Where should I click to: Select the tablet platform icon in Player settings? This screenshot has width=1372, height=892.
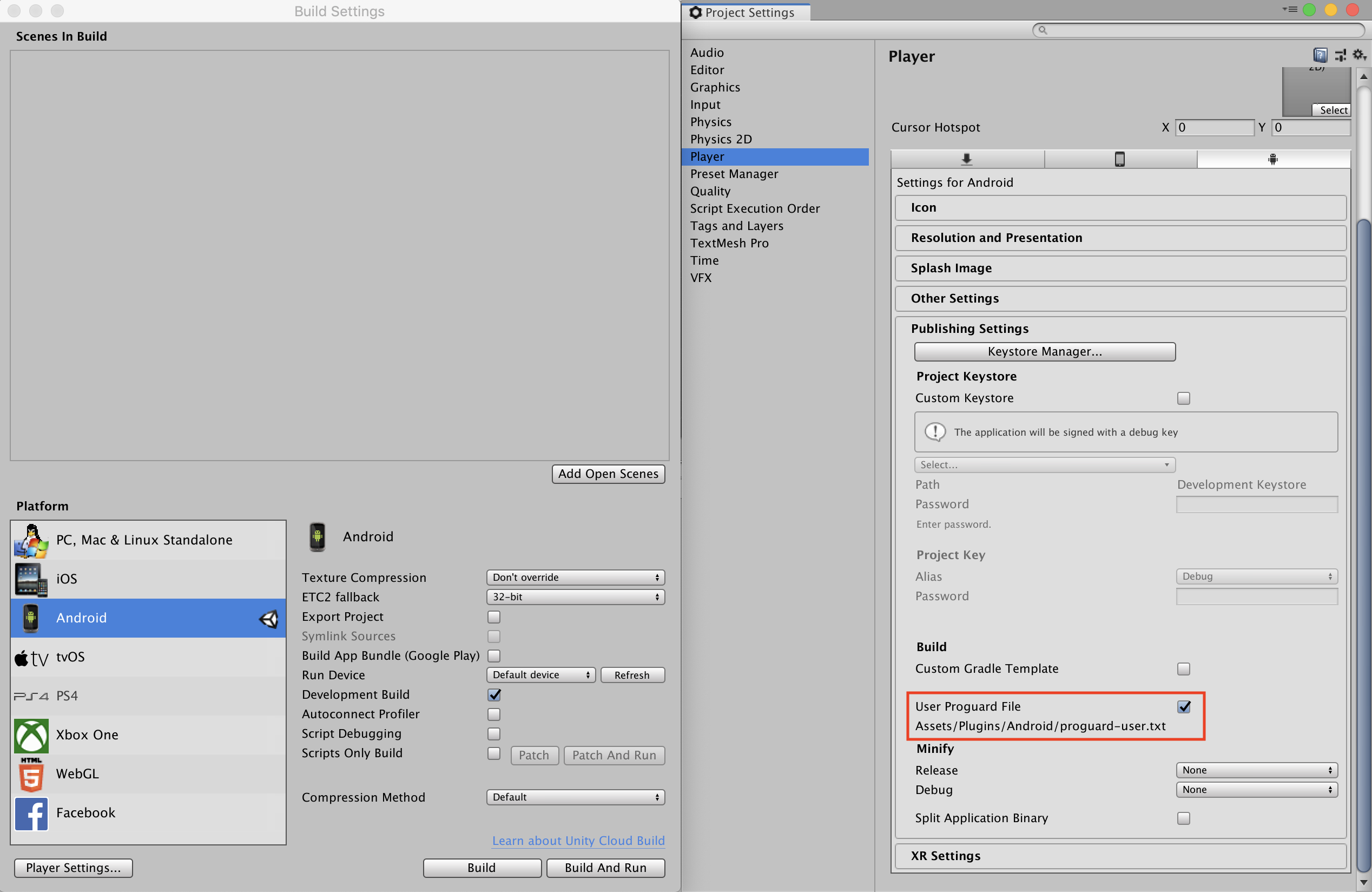[1120, 159]
